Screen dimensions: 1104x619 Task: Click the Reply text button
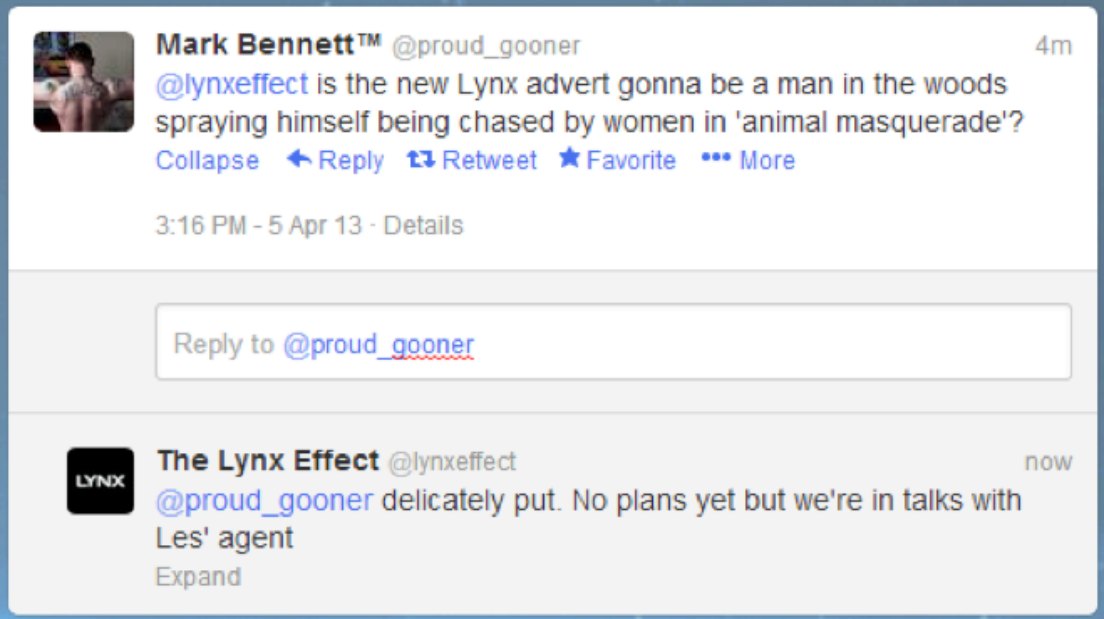point(351,160)
